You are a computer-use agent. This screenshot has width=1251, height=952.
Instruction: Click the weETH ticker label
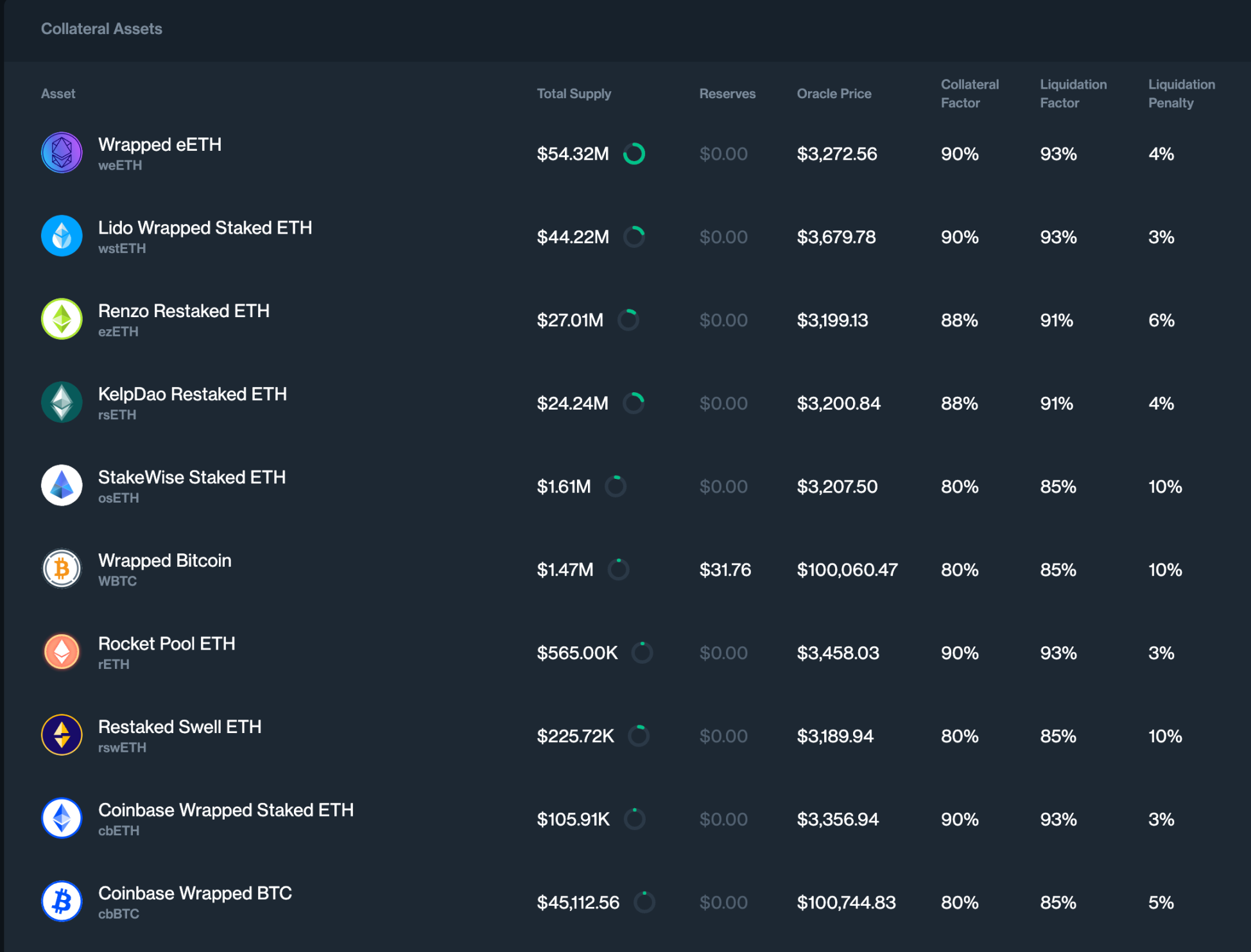120,166
